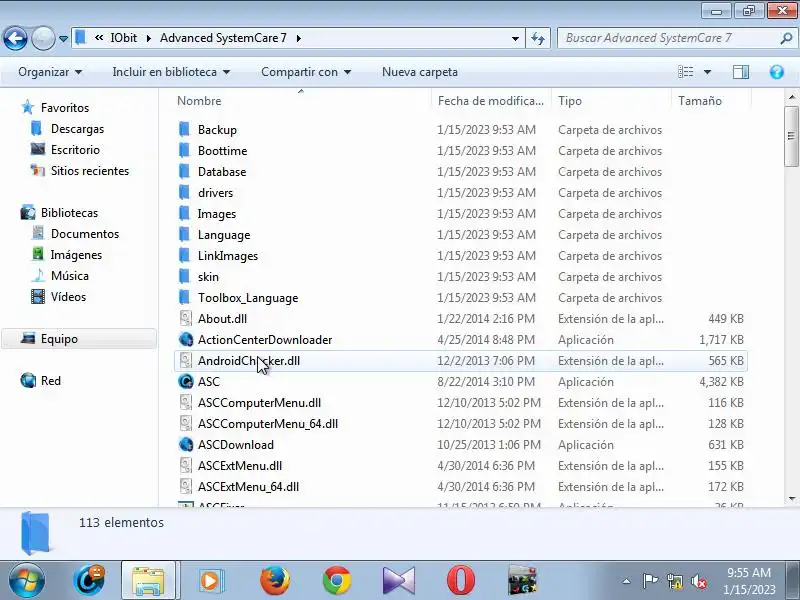Open Opera from the taskbar
Image resolution: width=800 pixels, height=600 pixels.
(x=461, y=580)
